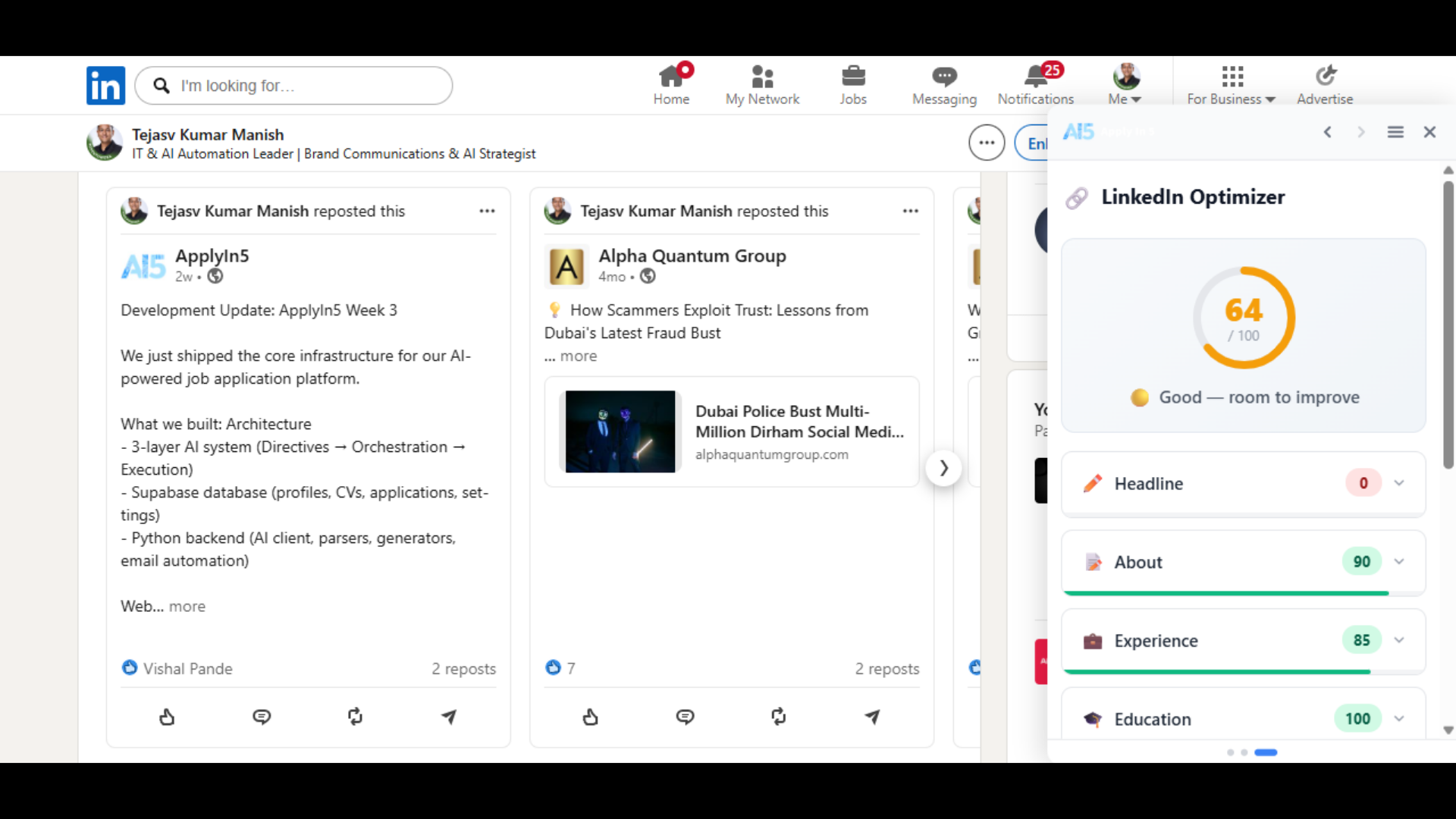Click the 'I'm looking for...' search field
This screenshot has width=1456, height=819.
click(294, 85)
